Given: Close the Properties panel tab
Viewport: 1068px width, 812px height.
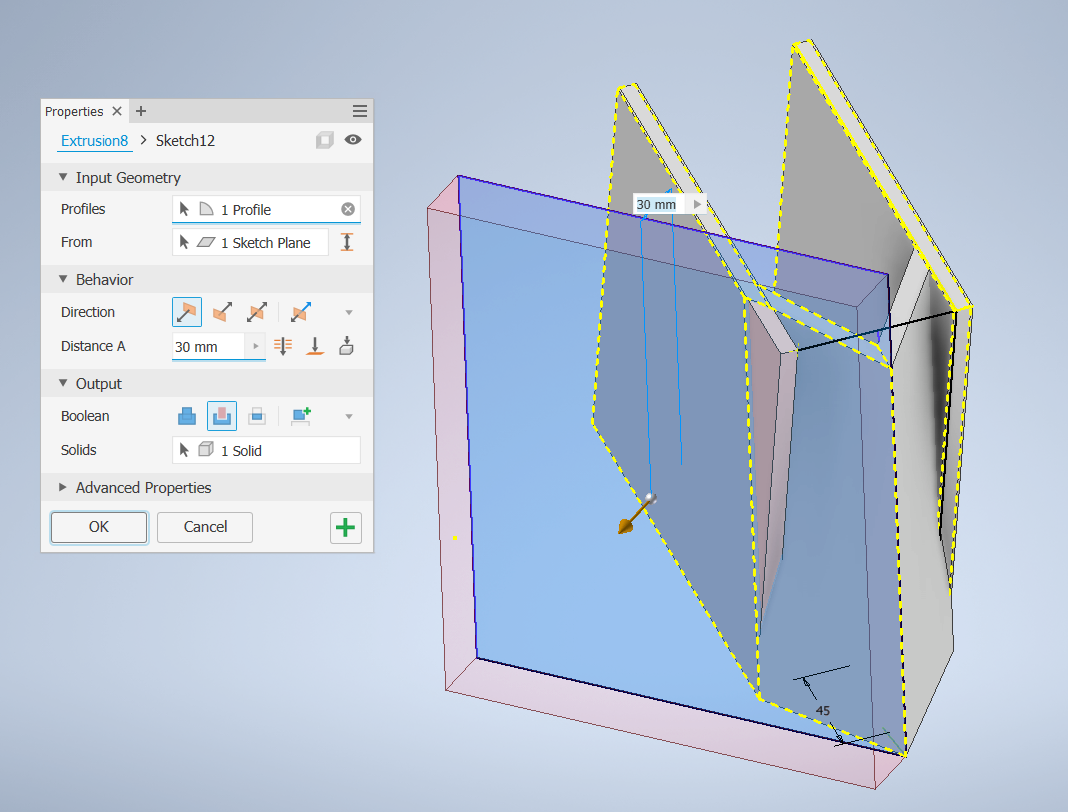Looking at the screenshot, I should pyautogui.click(x=117, y=111).
